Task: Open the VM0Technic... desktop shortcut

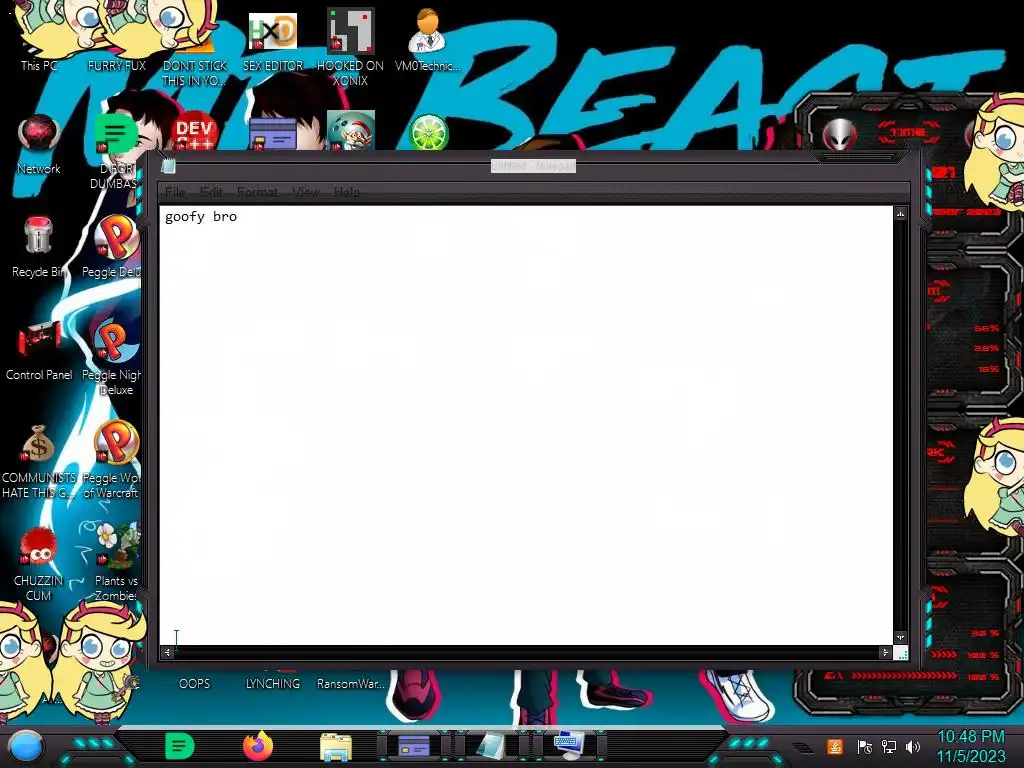Action: [x=427, y=31]
